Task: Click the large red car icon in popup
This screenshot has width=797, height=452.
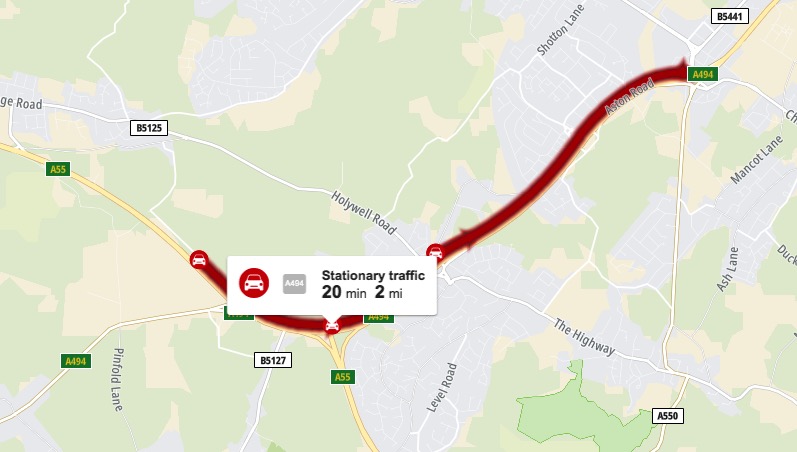Action: point(254,283)
